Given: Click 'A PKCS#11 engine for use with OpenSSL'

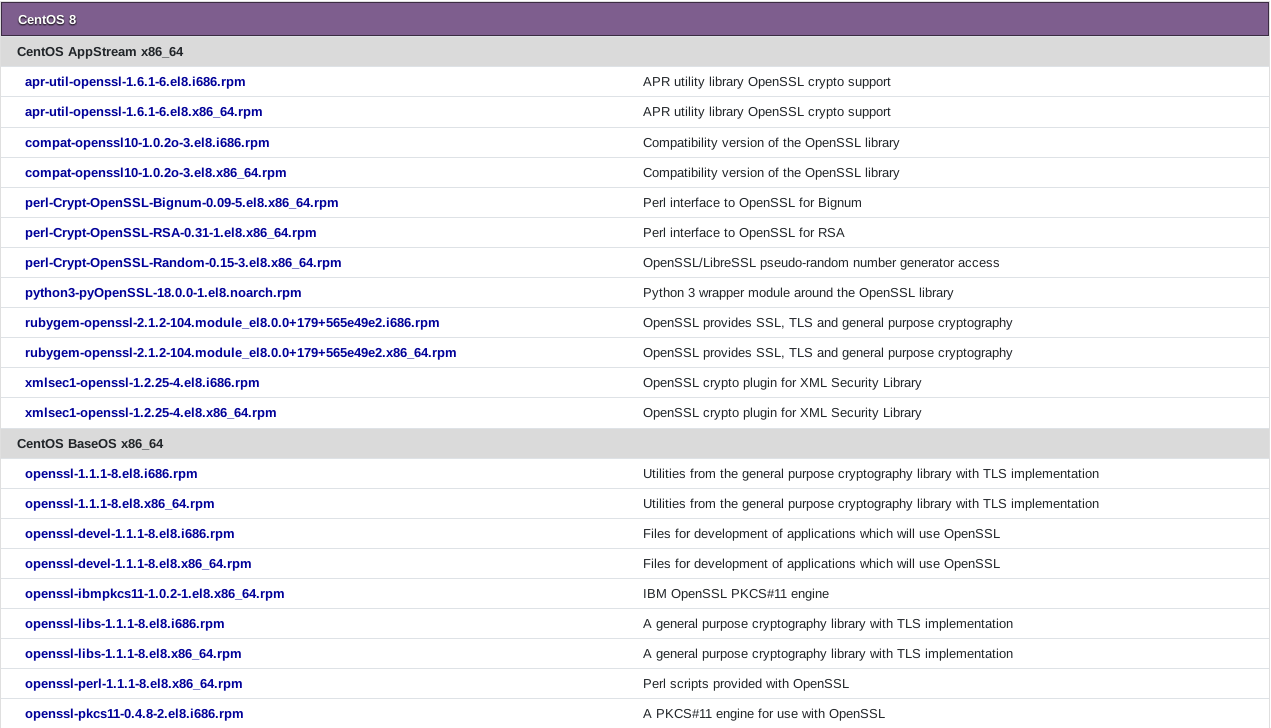Looking at the screenshot, I should click(x=764, y=714).
